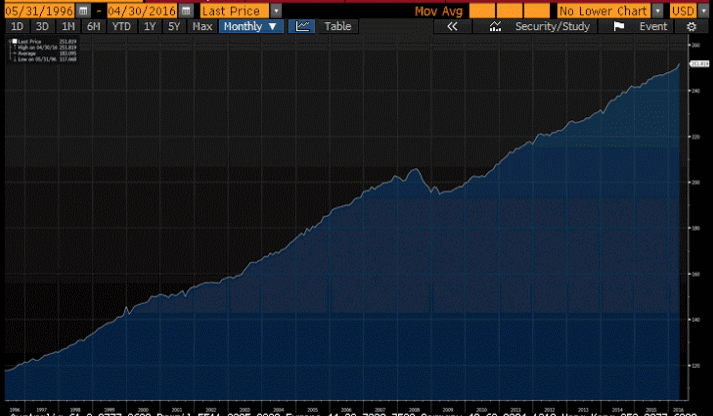Viewport: 713px width, 416px height.
Task: Select the 1M range tab
Action: pyautogui.click(x=68, y=26)
